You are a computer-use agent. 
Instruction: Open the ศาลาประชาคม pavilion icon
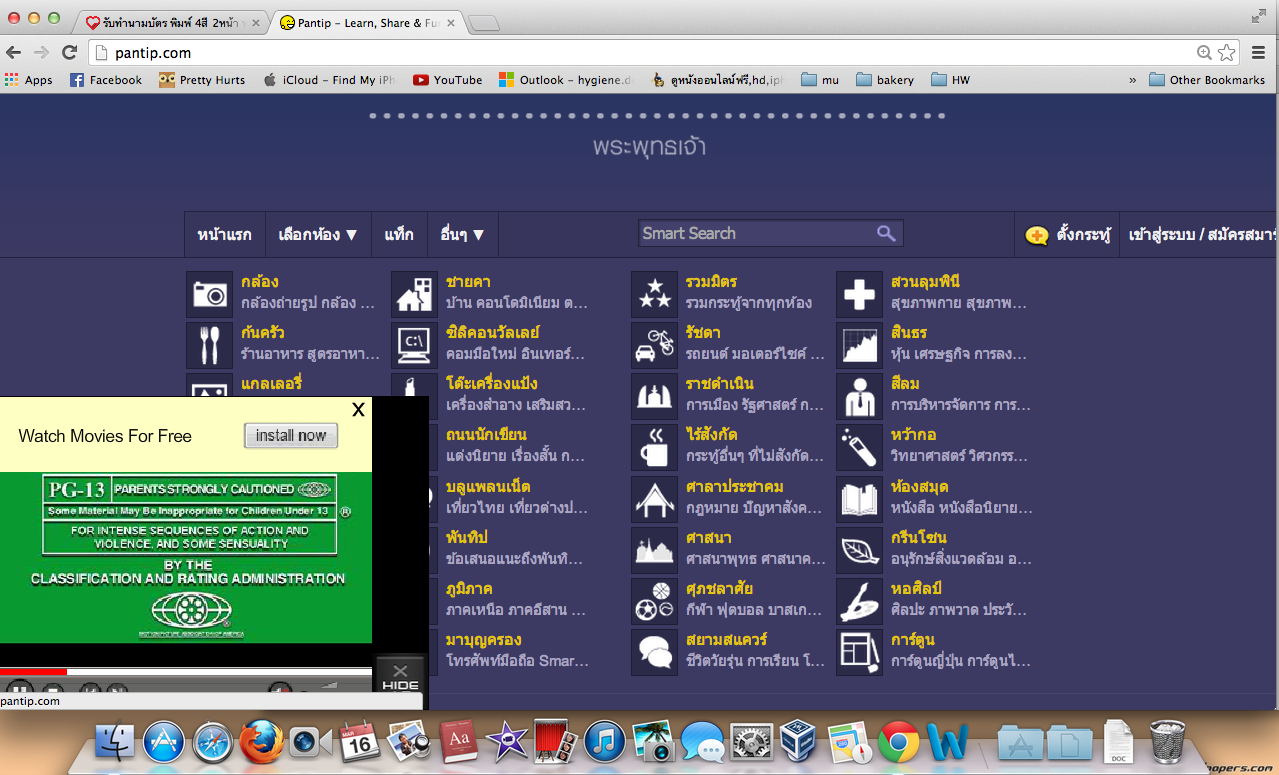click(654, 499)
